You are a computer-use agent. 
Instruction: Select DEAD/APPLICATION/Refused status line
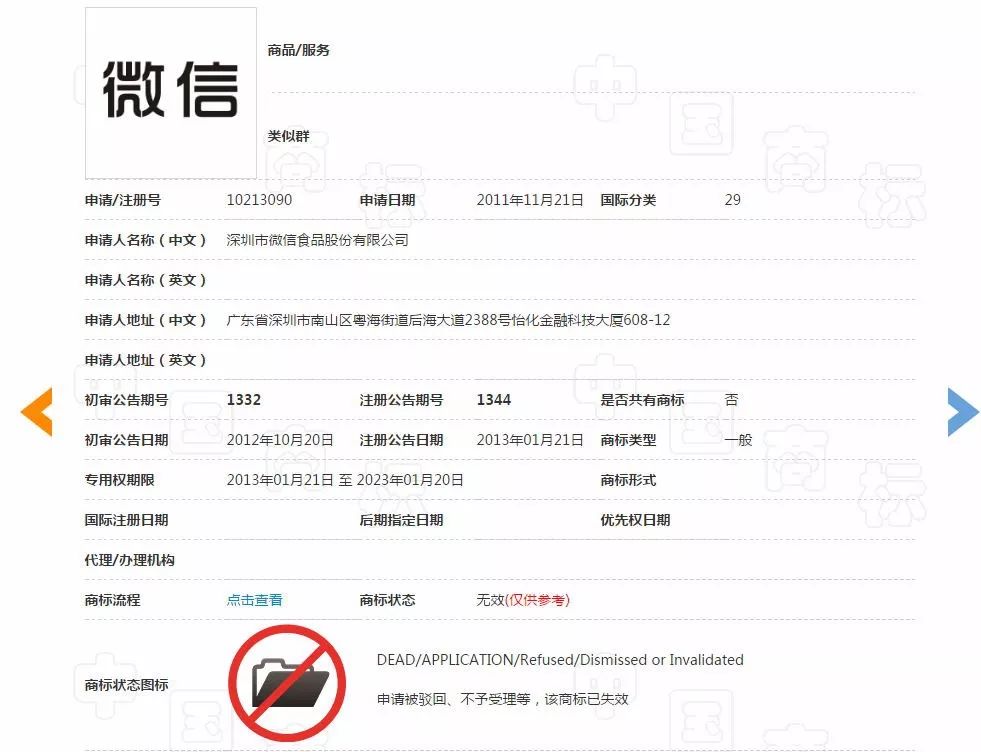pyautogui.click(x=560, y=659)
